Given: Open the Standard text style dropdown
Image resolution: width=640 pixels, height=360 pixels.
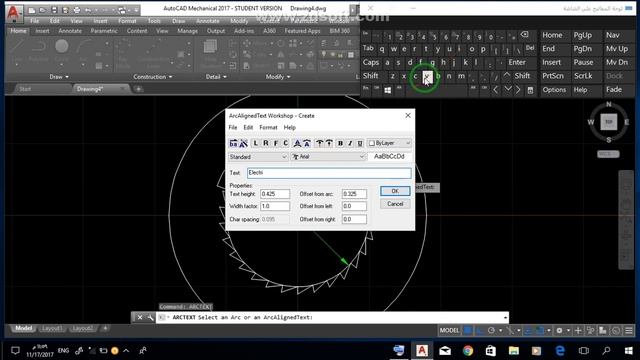Looking at the screenshot, I should click(x=258, y=157).
